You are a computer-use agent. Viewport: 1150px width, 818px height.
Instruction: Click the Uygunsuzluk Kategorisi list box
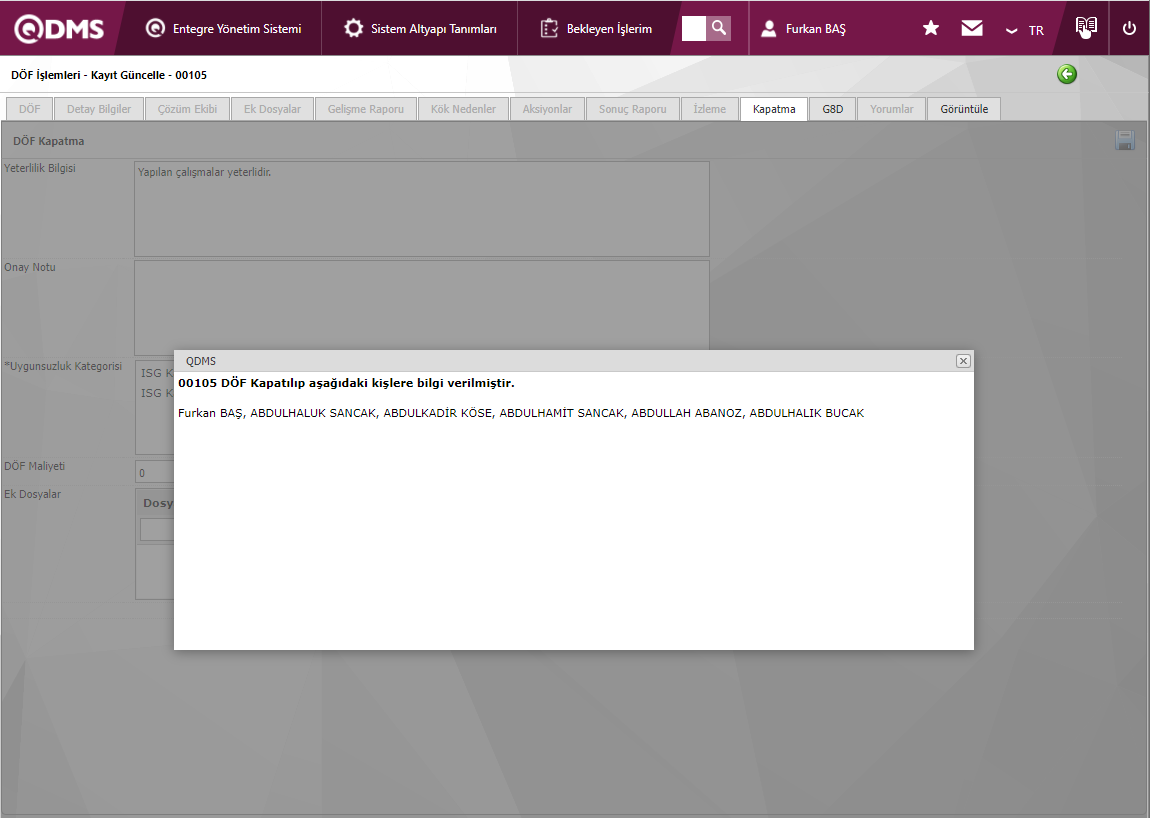coord(155,407)
